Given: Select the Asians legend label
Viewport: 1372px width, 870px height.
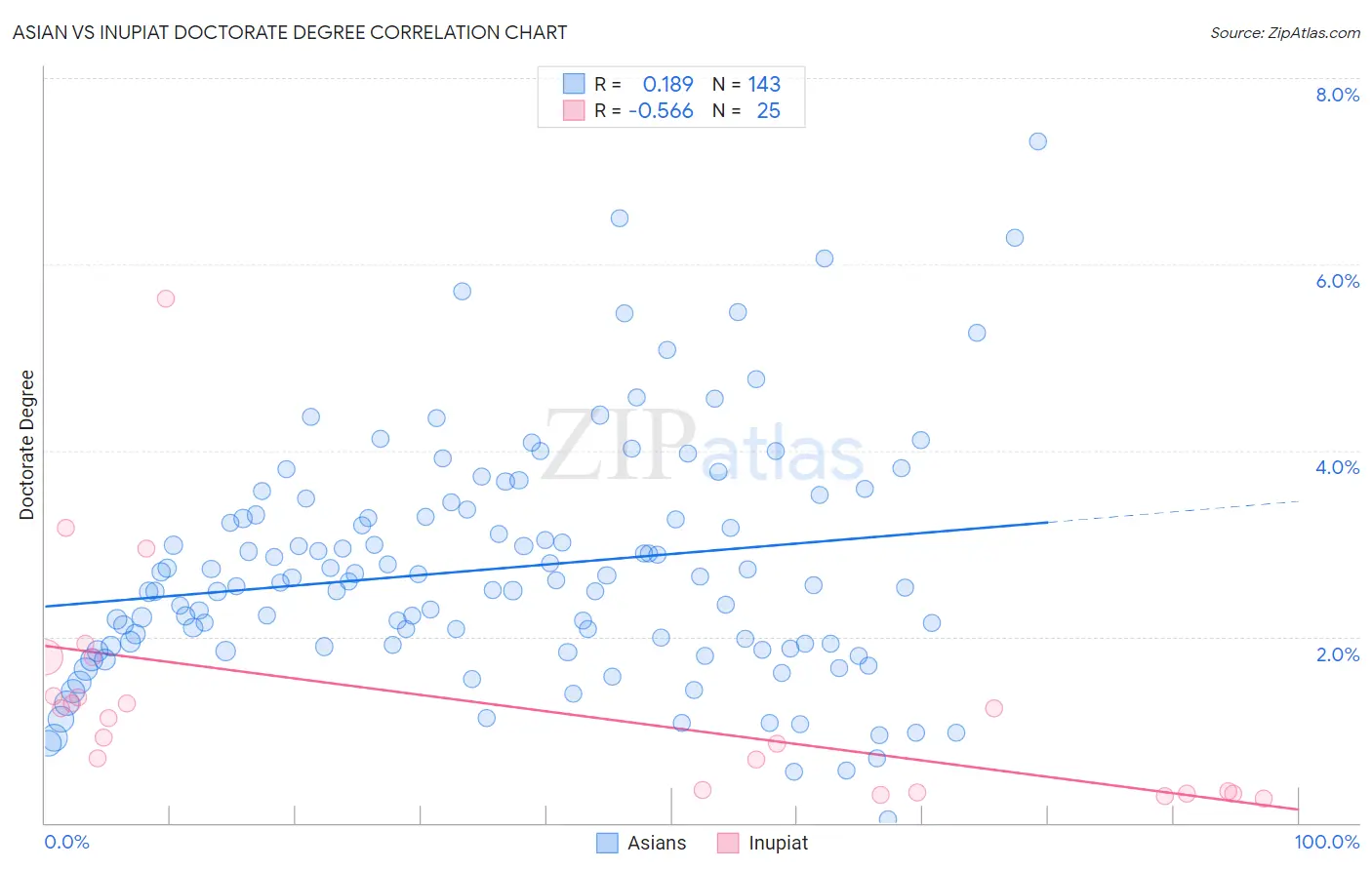Looking at the screenshot, I should pyautogui.click(x=657, y=843).
